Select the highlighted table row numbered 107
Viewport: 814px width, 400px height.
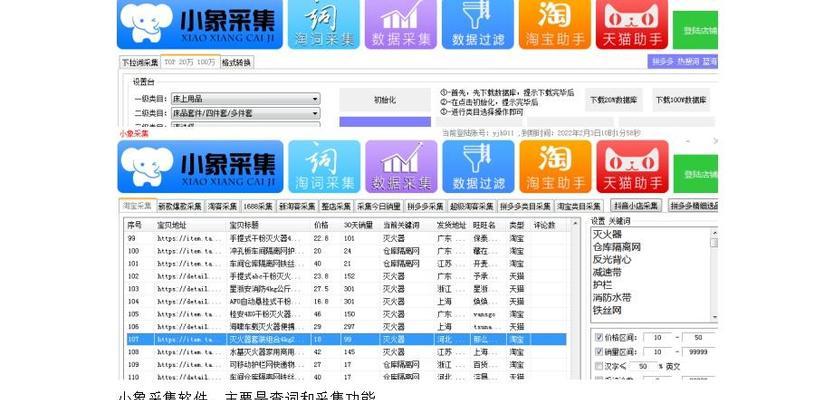346,339
